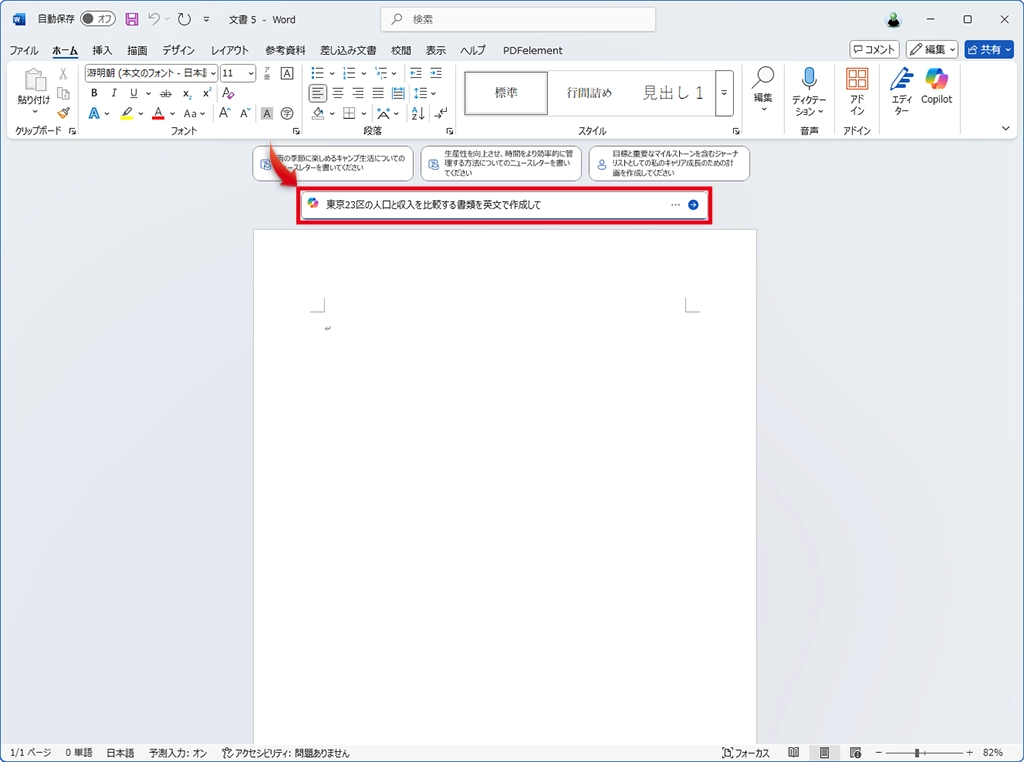Screen dimensions: 1024x762
Task: Cut the selection with the scissors icon
Action: coord(63,73)
